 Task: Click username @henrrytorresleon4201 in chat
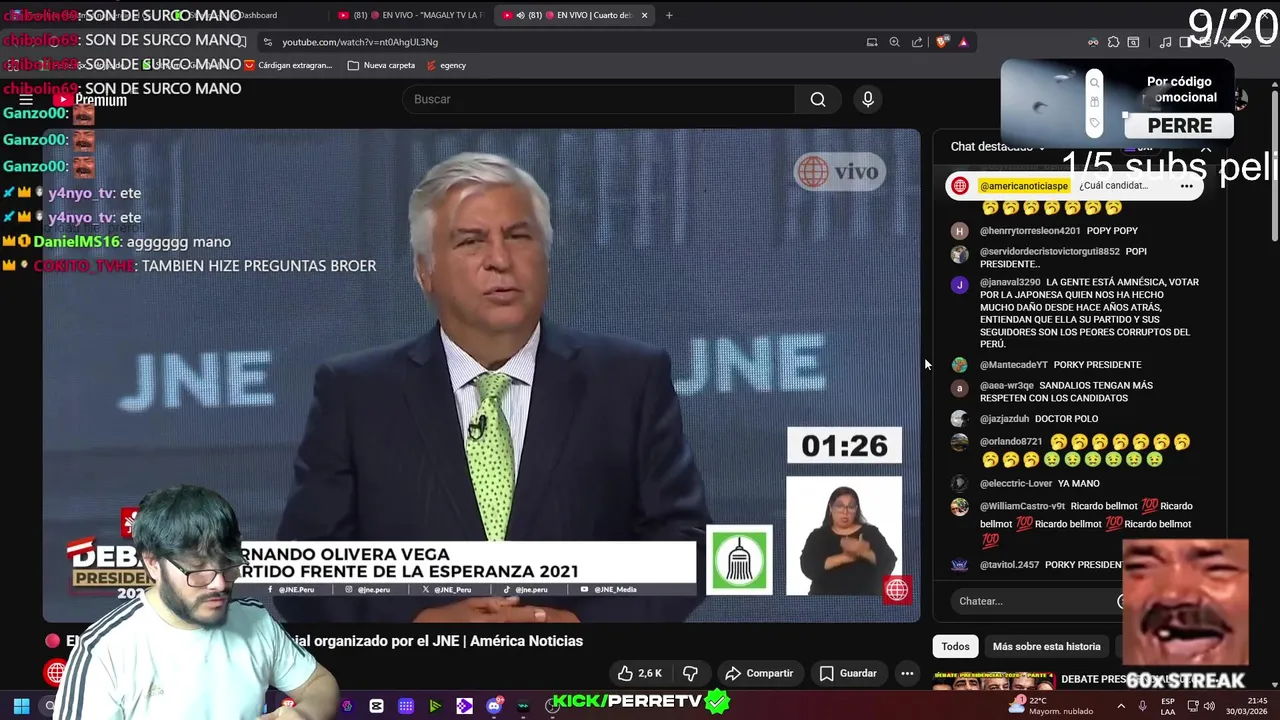pos(1029,231)
